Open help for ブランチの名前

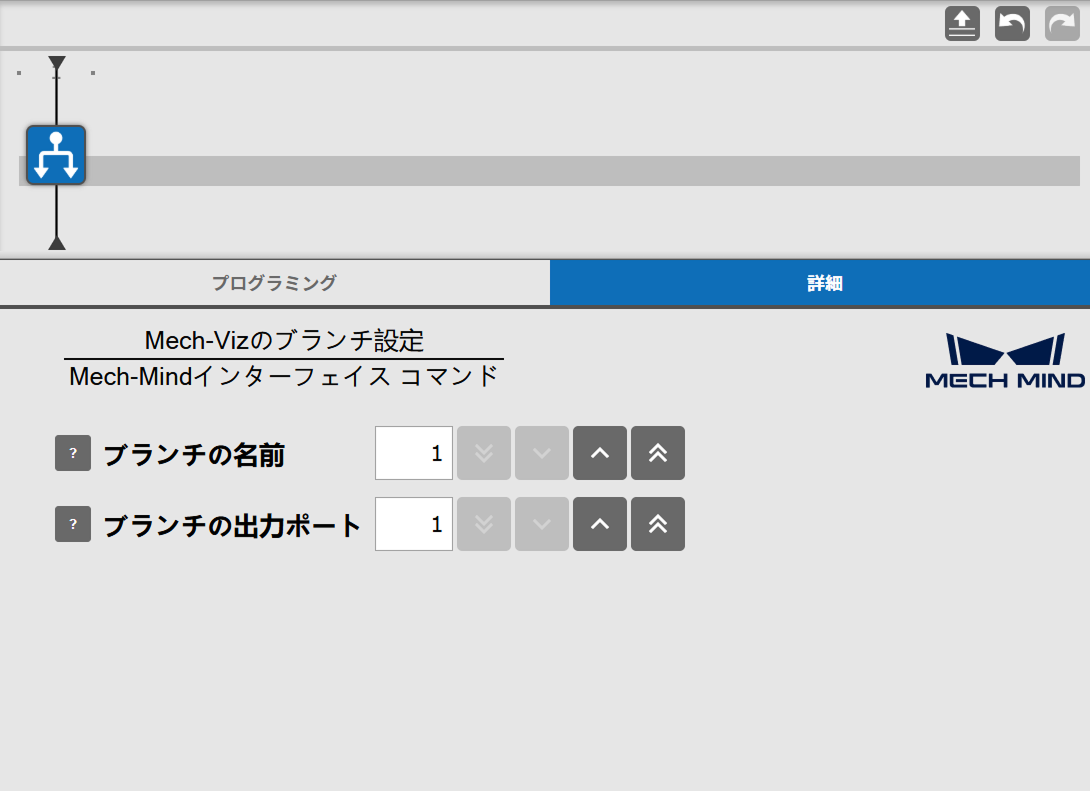(x=73, y=453)
